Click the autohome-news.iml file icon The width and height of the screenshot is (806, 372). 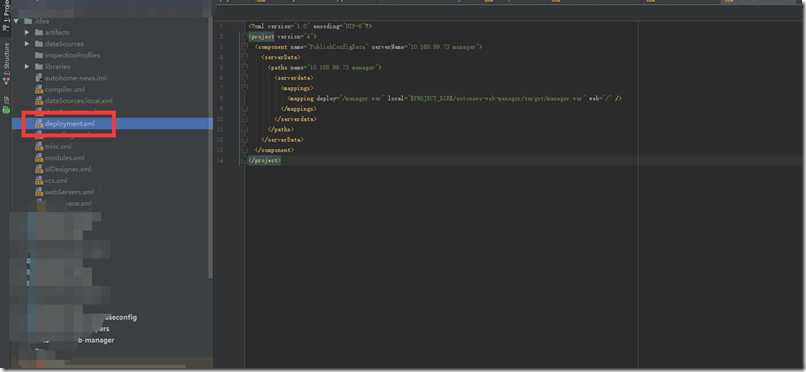(39, 78)
